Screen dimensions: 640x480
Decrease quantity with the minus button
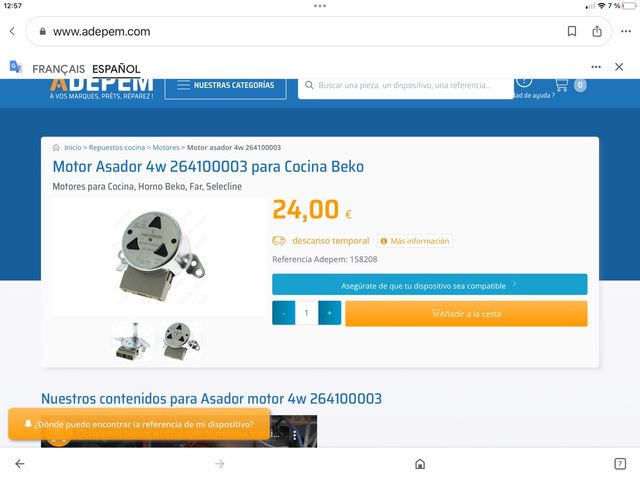tap(284, 313)
